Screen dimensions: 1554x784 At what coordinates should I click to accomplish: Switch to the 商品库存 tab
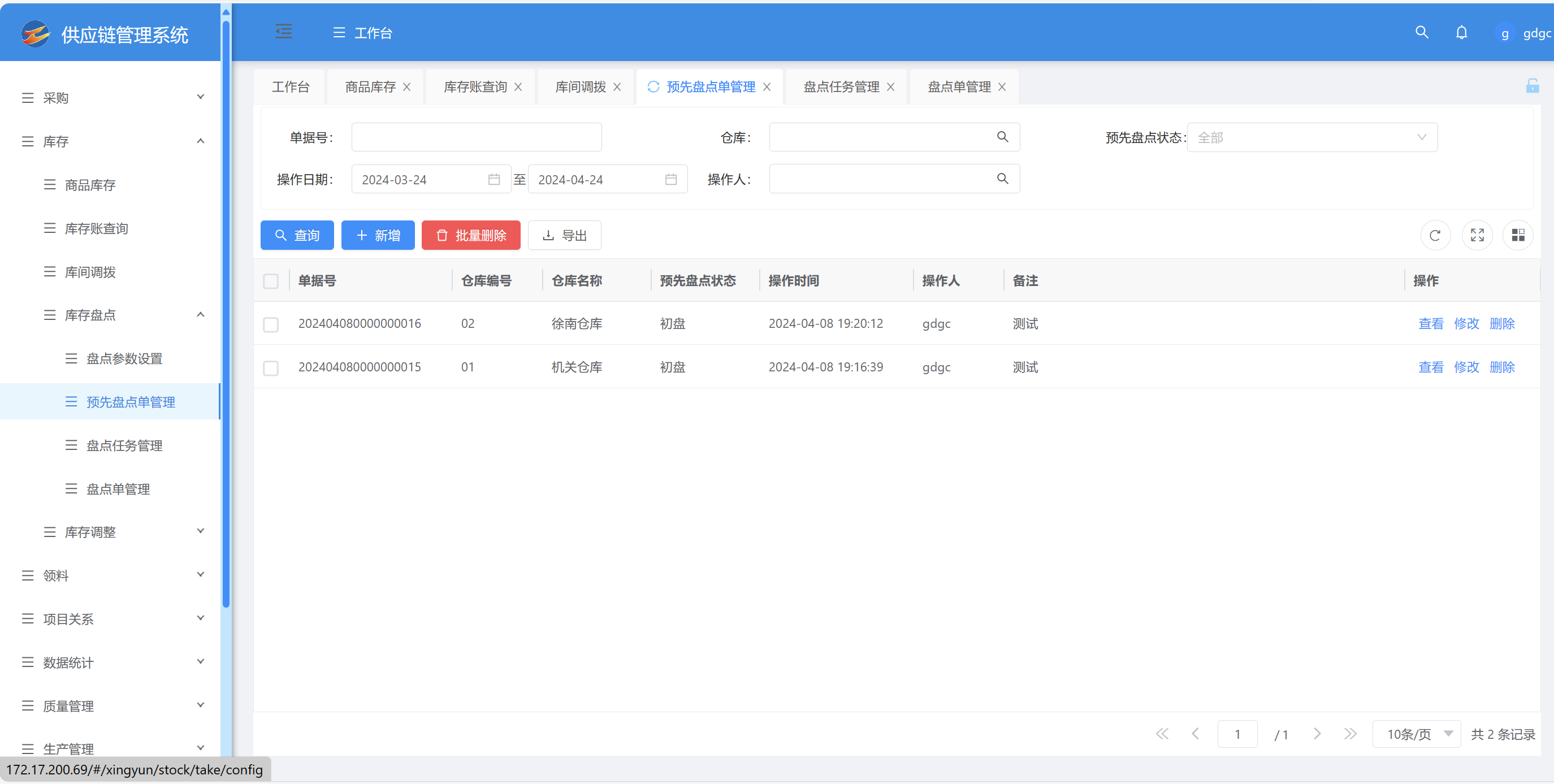click(x=370, y=87)
